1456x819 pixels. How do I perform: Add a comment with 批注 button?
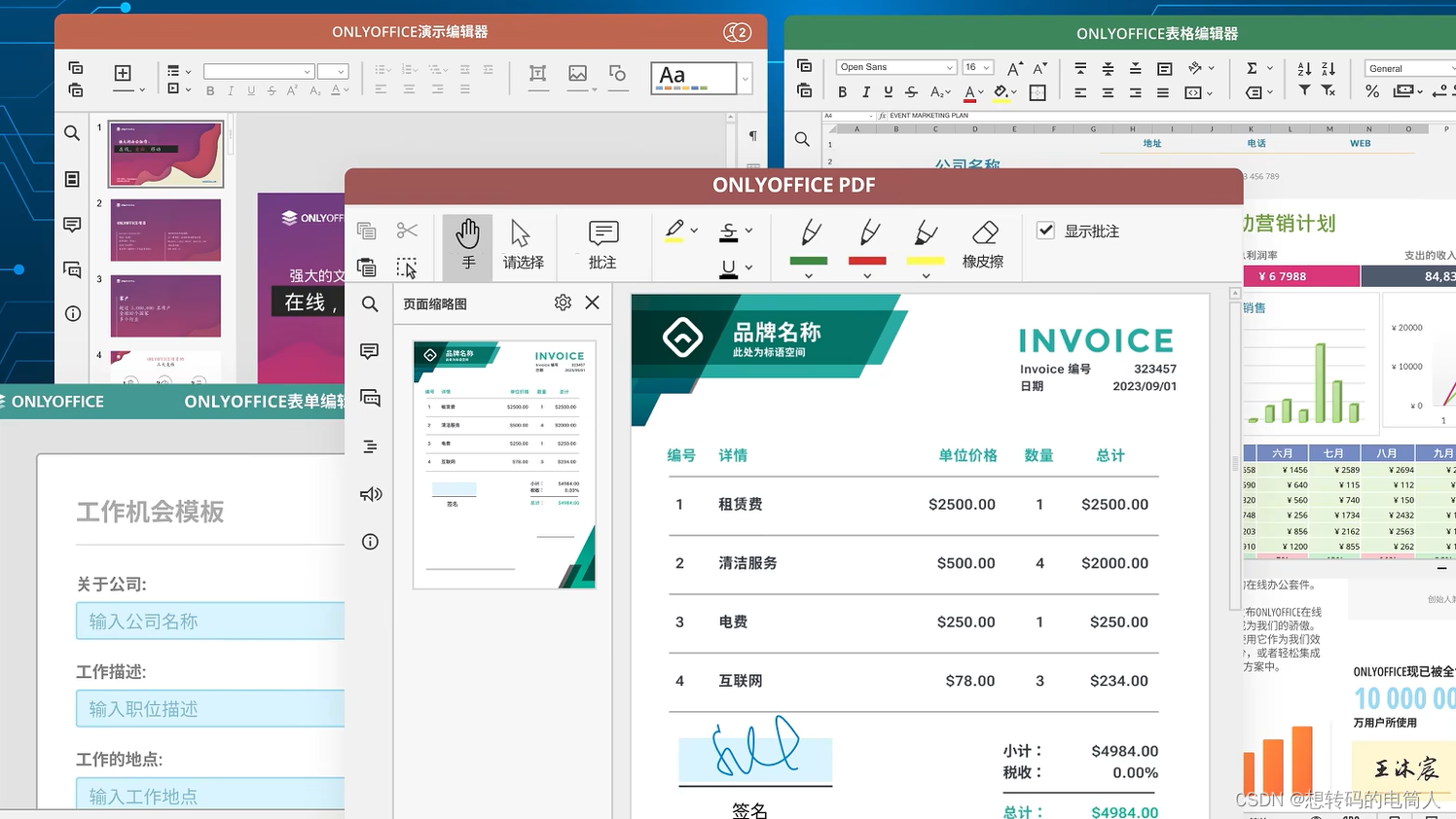tap(602, 245)
